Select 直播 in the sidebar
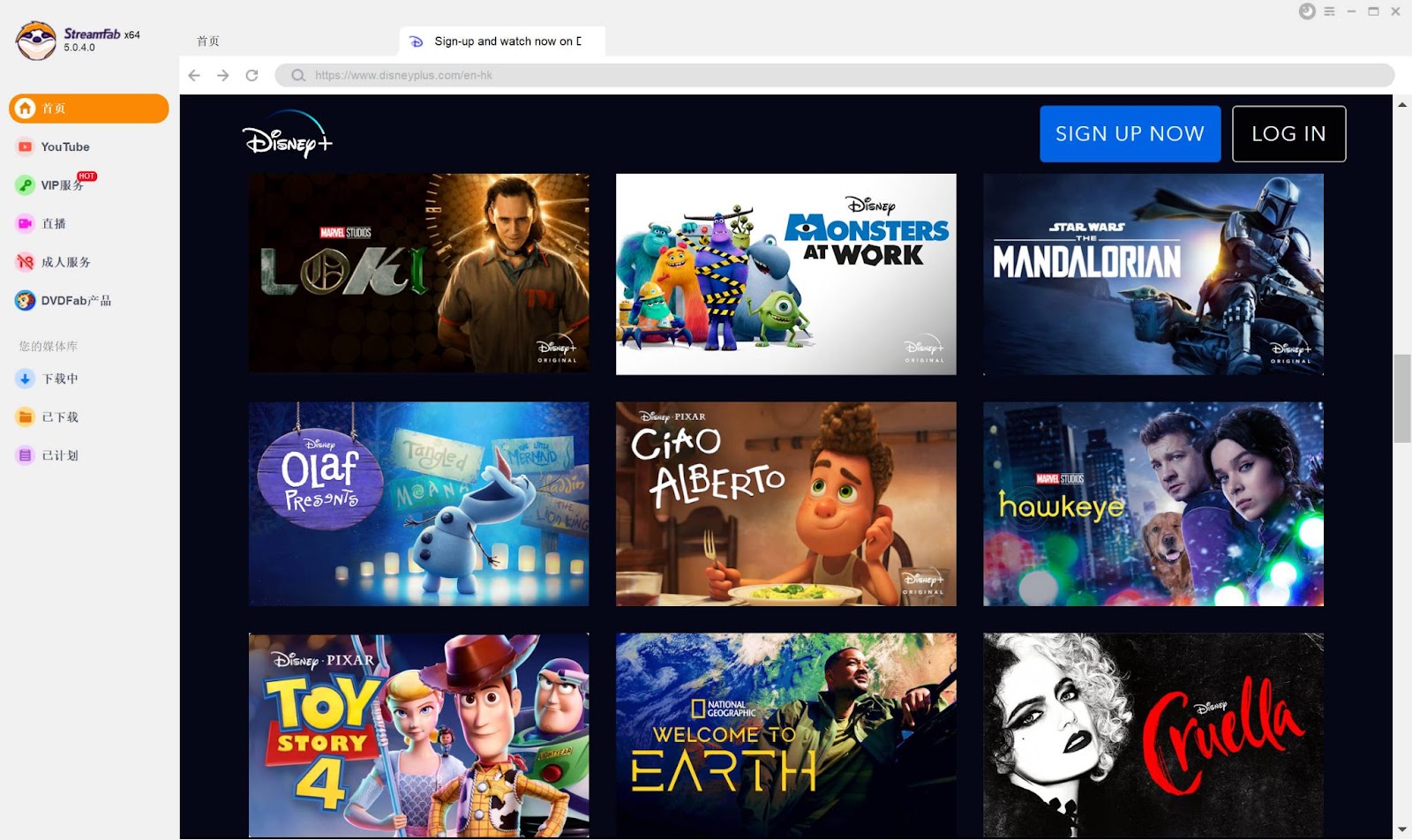Screen dimensions: 1412x840 click(89, 224)
